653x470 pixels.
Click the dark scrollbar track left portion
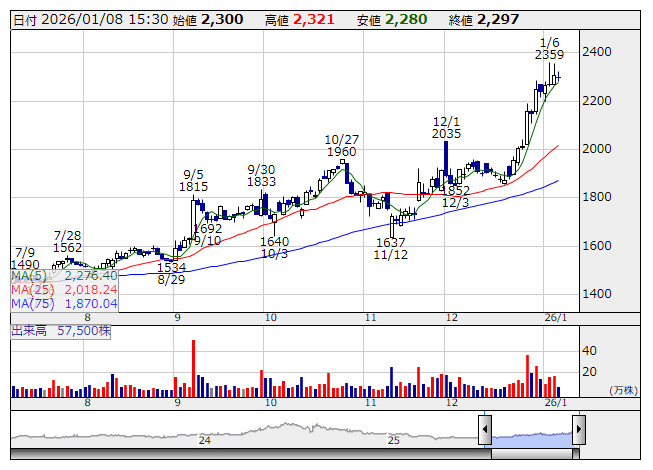[x=251, y=454]
